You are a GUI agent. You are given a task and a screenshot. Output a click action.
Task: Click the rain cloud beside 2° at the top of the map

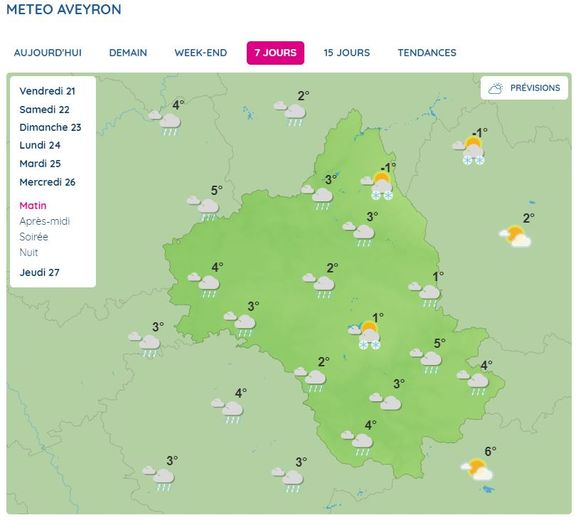(290, 114)
